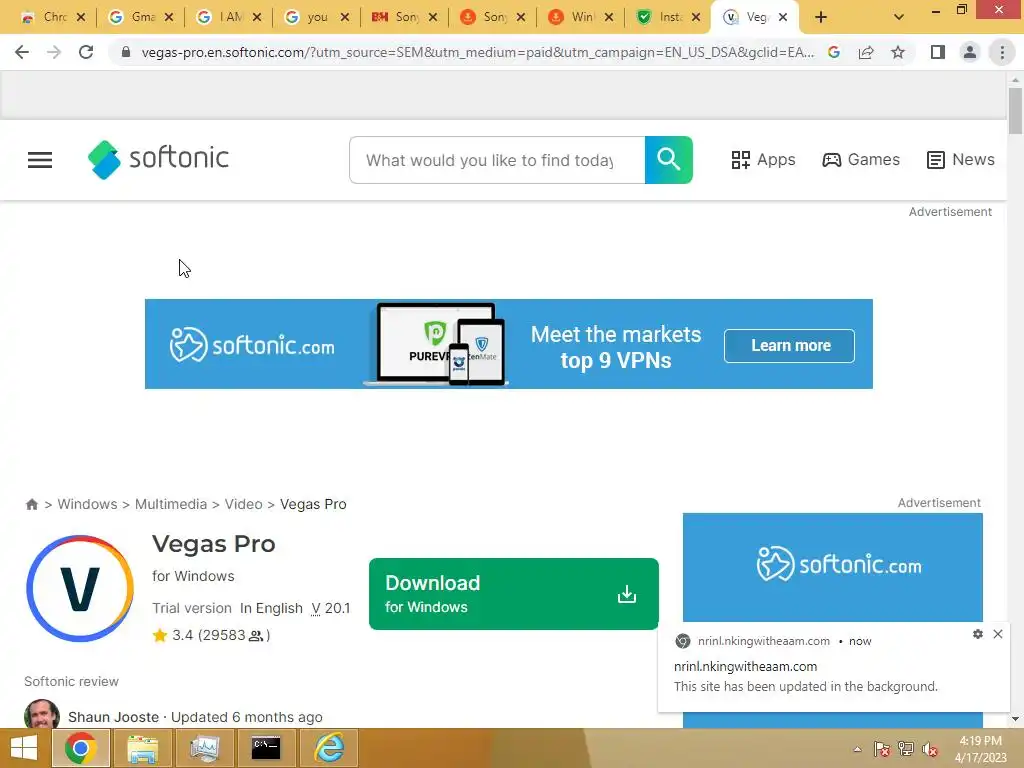Viewport: 1024px width, 768px height.
Task: Click Vegas Pro app logo
Action: click(x=80, y=588)
